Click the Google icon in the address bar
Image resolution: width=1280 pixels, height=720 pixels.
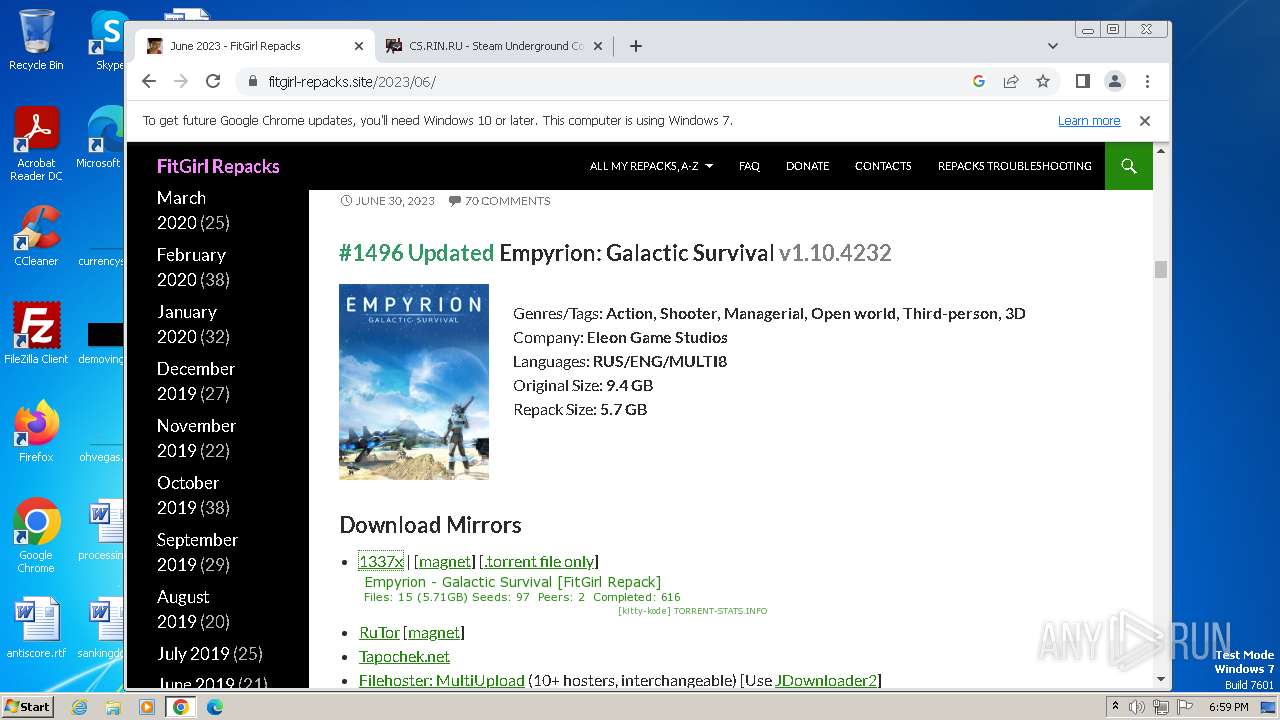[979, 81]
